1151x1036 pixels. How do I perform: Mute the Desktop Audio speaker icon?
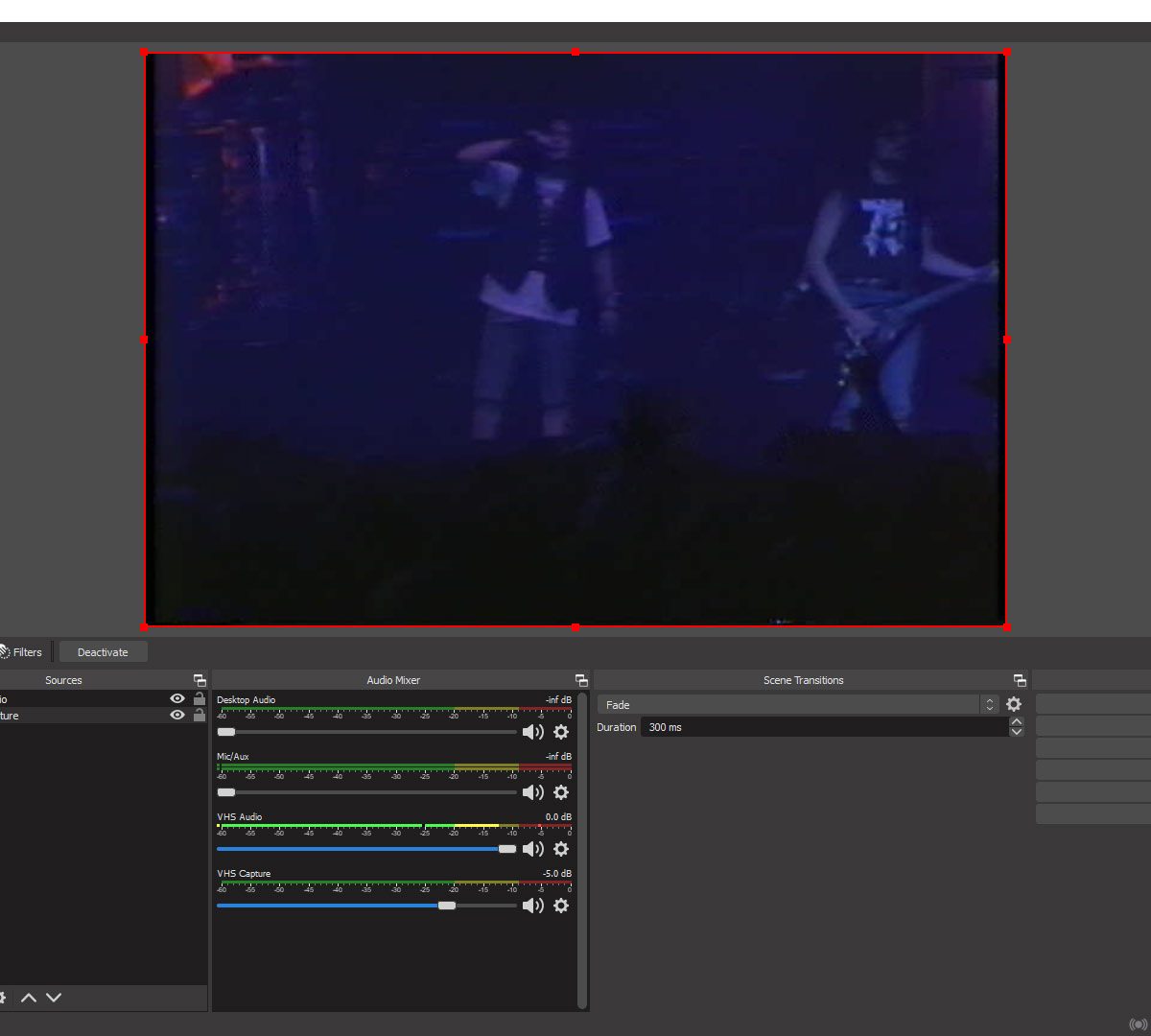click(x=532, y=733)
